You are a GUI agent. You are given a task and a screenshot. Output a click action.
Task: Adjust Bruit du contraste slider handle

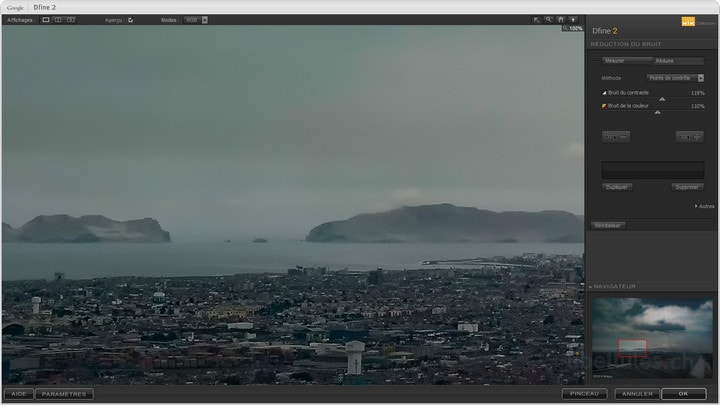pos(662,99)
